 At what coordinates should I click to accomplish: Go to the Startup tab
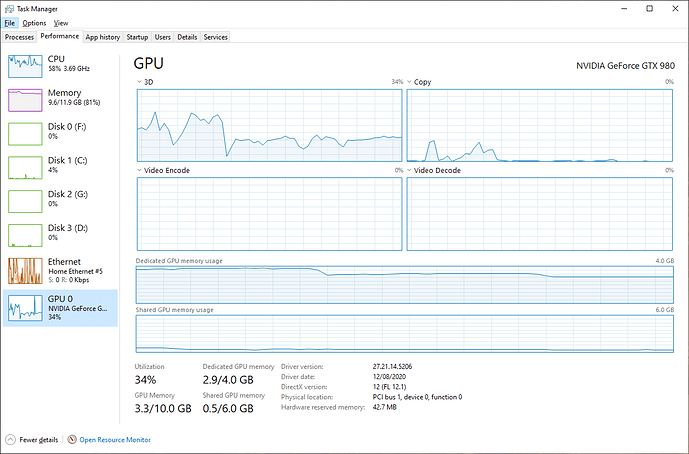[137, 37]
